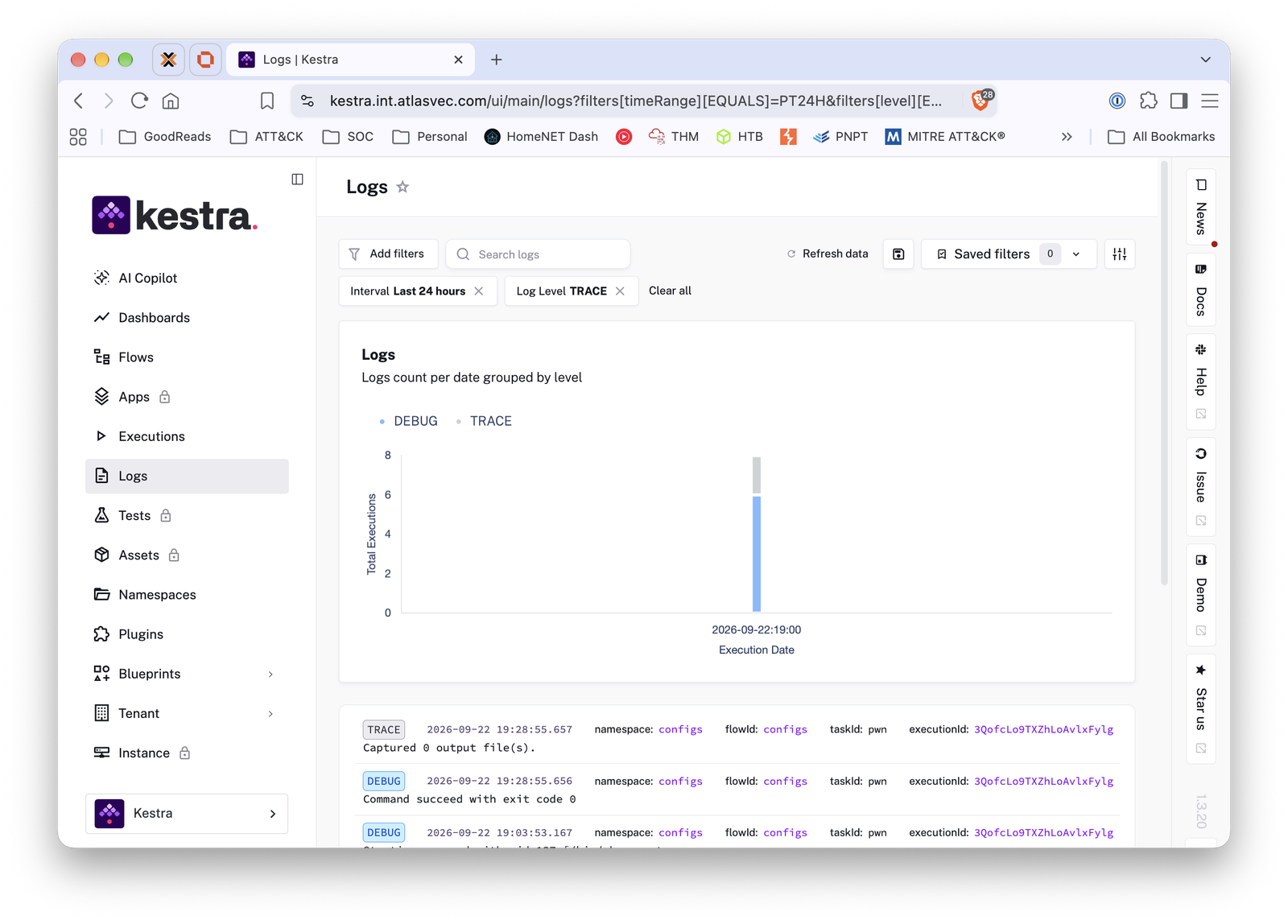Navigate to Dashboards
The height and width of the screenshot is (924, 1288).
point(187,318)
